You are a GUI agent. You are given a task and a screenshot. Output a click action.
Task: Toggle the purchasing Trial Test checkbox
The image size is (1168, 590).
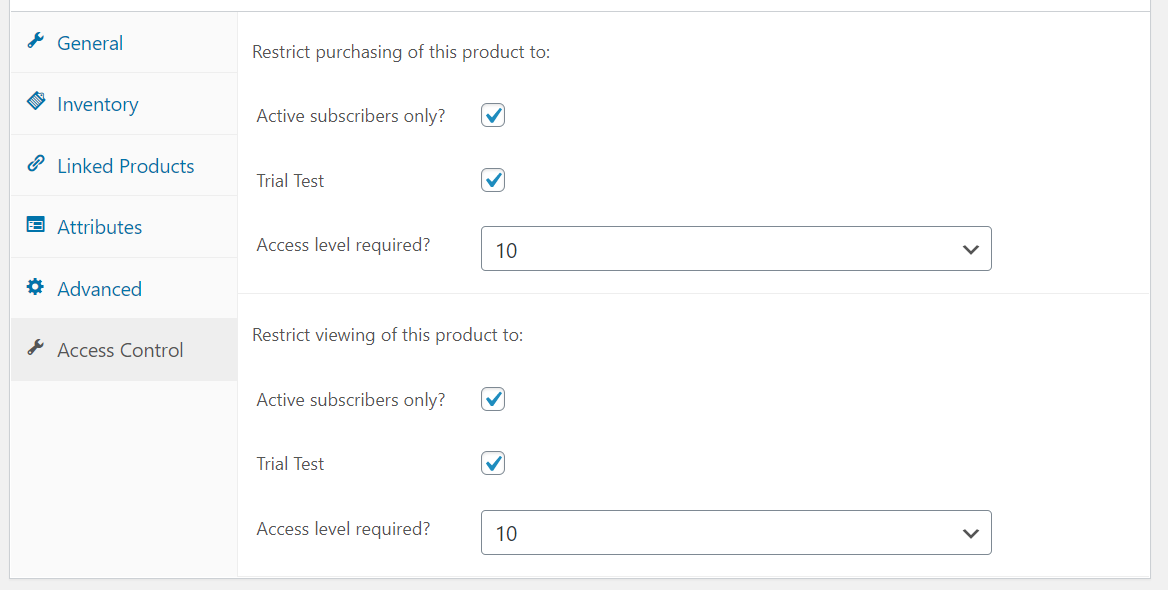[493, 181]
